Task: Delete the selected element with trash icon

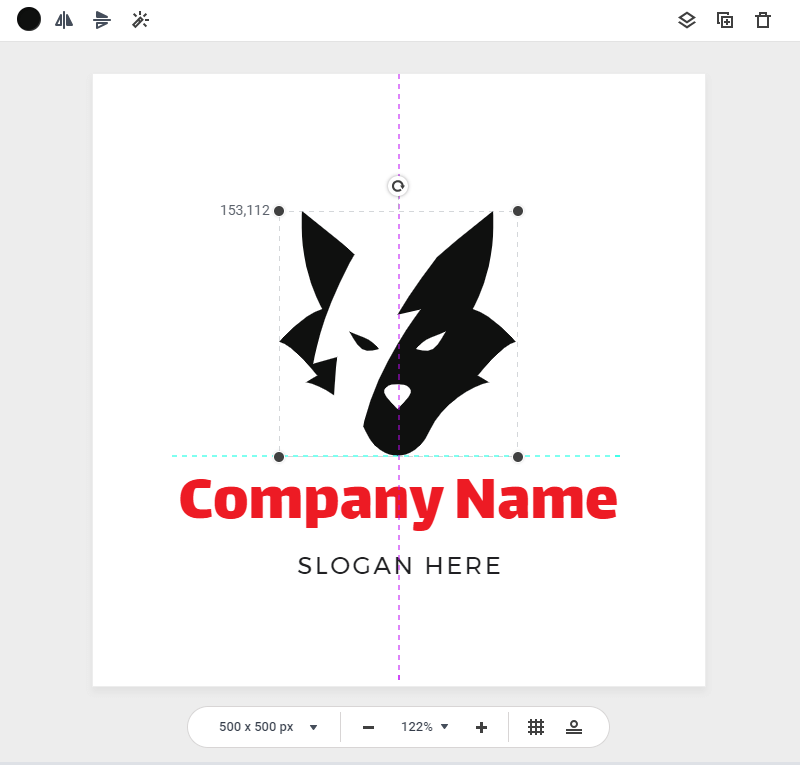Action: point(763,20)
